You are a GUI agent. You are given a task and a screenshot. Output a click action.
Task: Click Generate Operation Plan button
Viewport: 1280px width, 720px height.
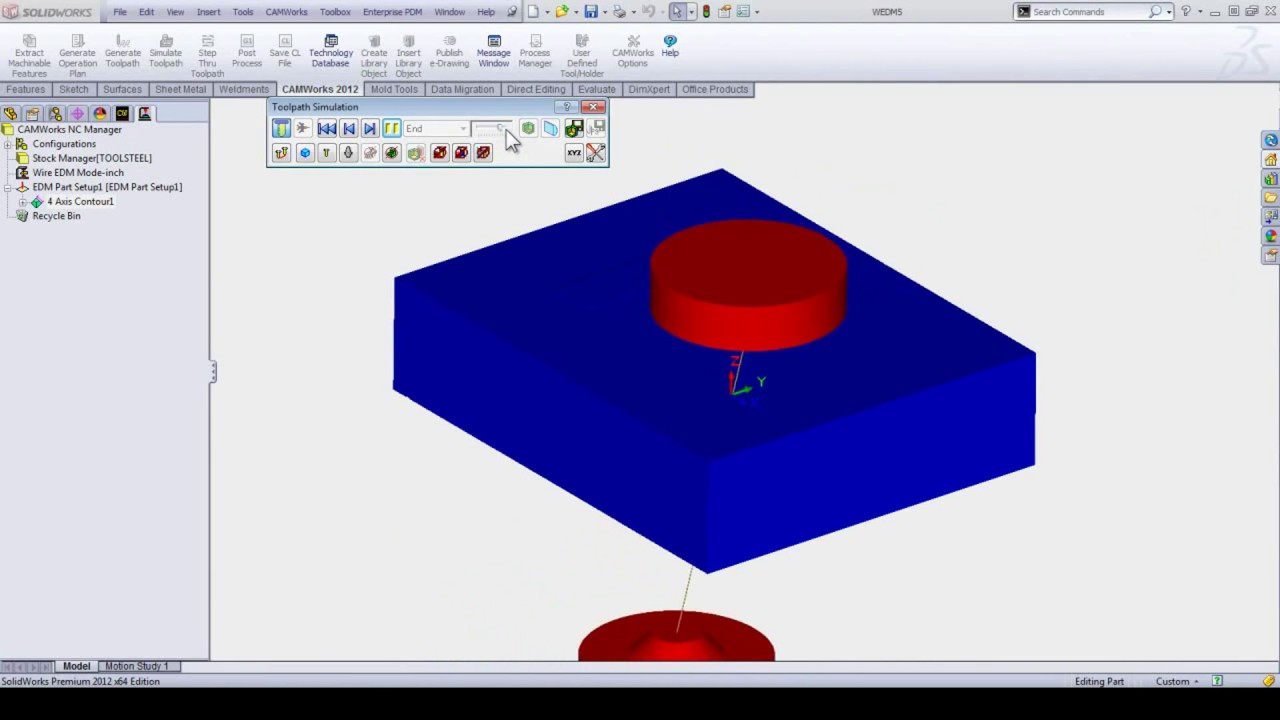pyautogui.click(x=77, y=56)
